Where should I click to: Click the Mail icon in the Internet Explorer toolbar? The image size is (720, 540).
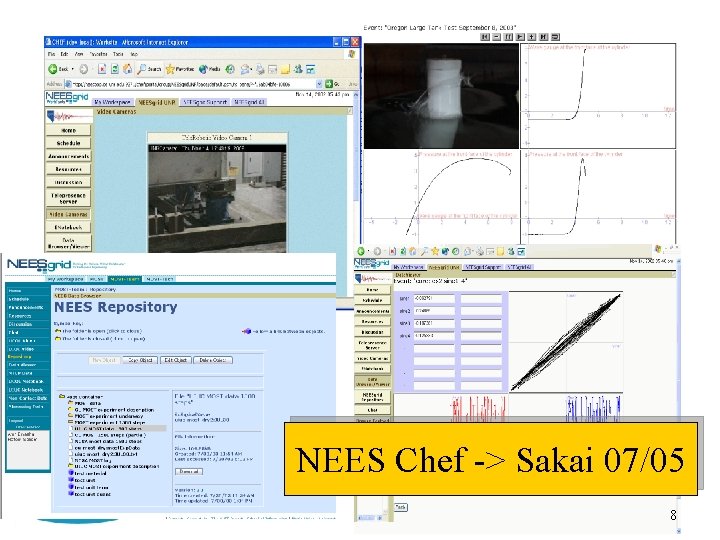point(246,69)
